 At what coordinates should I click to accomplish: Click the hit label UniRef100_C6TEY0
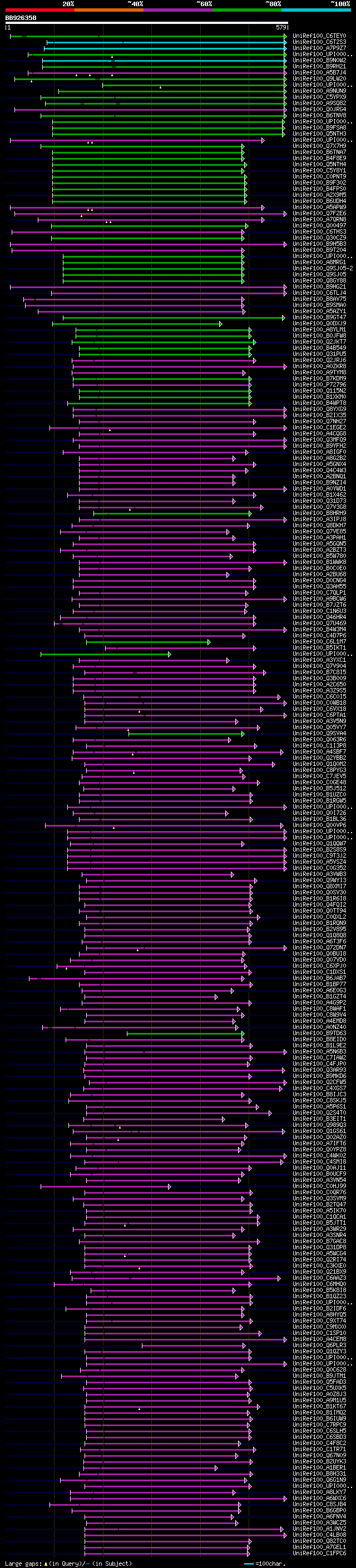319,36
